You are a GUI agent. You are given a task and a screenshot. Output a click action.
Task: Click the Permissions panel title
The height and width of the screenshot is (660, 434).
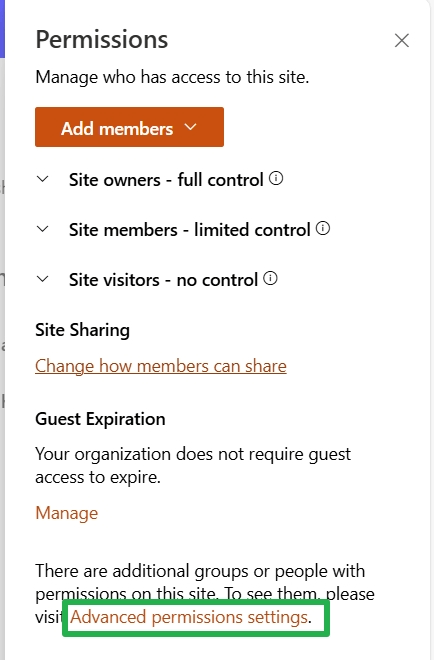pos(102,40)
